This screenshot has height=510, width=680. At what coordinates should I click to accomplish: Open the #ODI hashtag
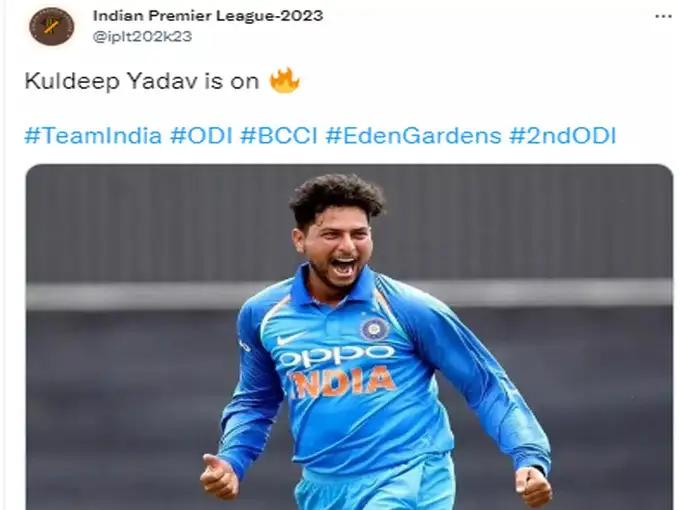pos(201,136)
